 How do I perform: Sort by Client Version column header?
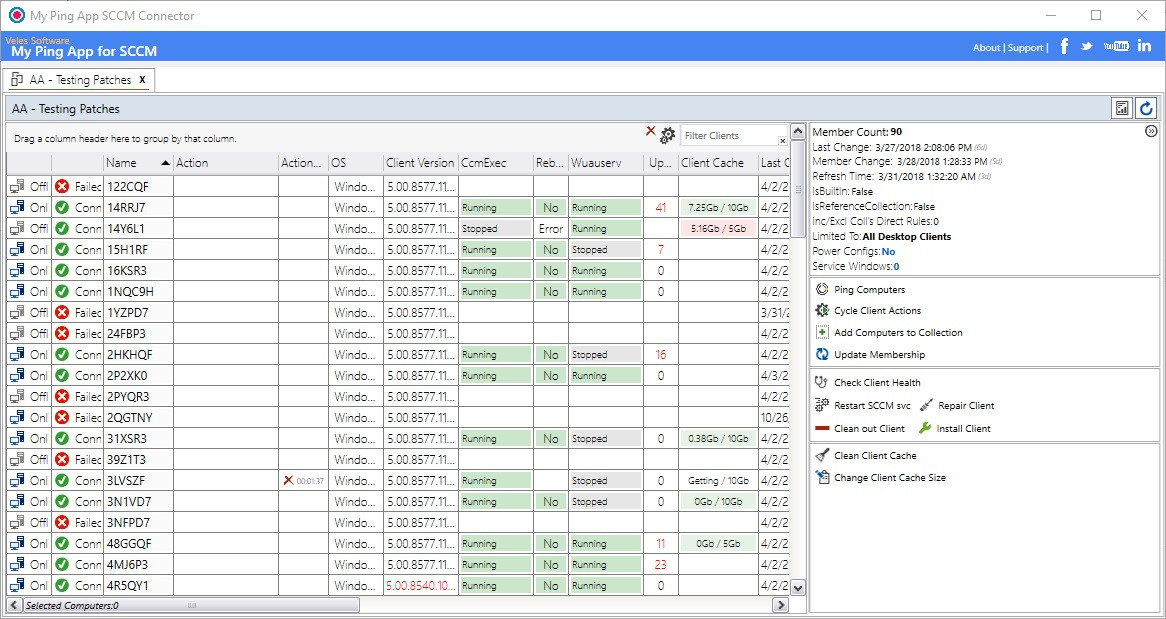(x=420, y=163)
